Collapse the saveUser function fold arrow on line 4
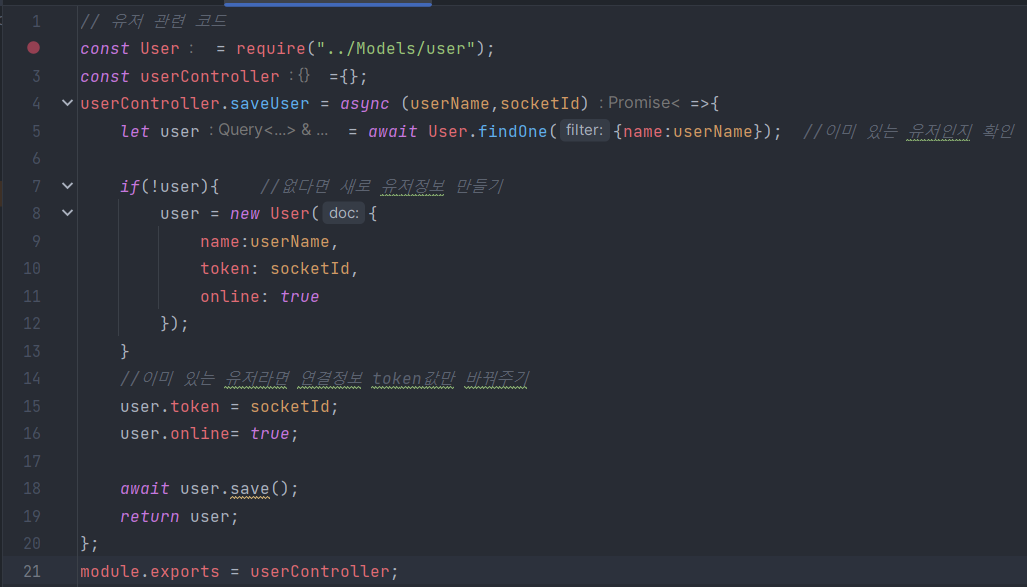Image resolution: width=1027 pixels, height=587 pixels. click(x=67, y=103)
